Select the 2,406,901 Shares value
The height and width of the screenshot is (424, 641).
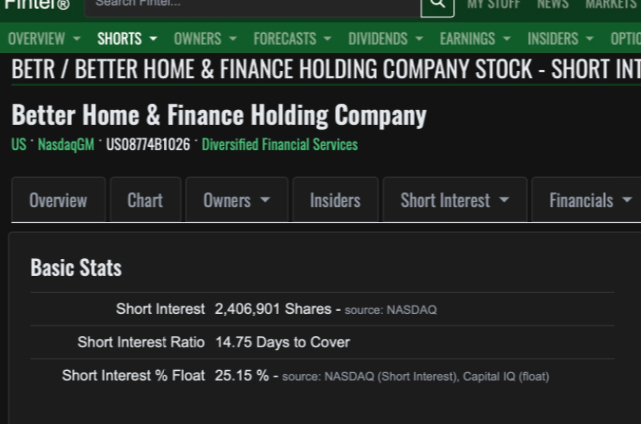coord(273,309)
